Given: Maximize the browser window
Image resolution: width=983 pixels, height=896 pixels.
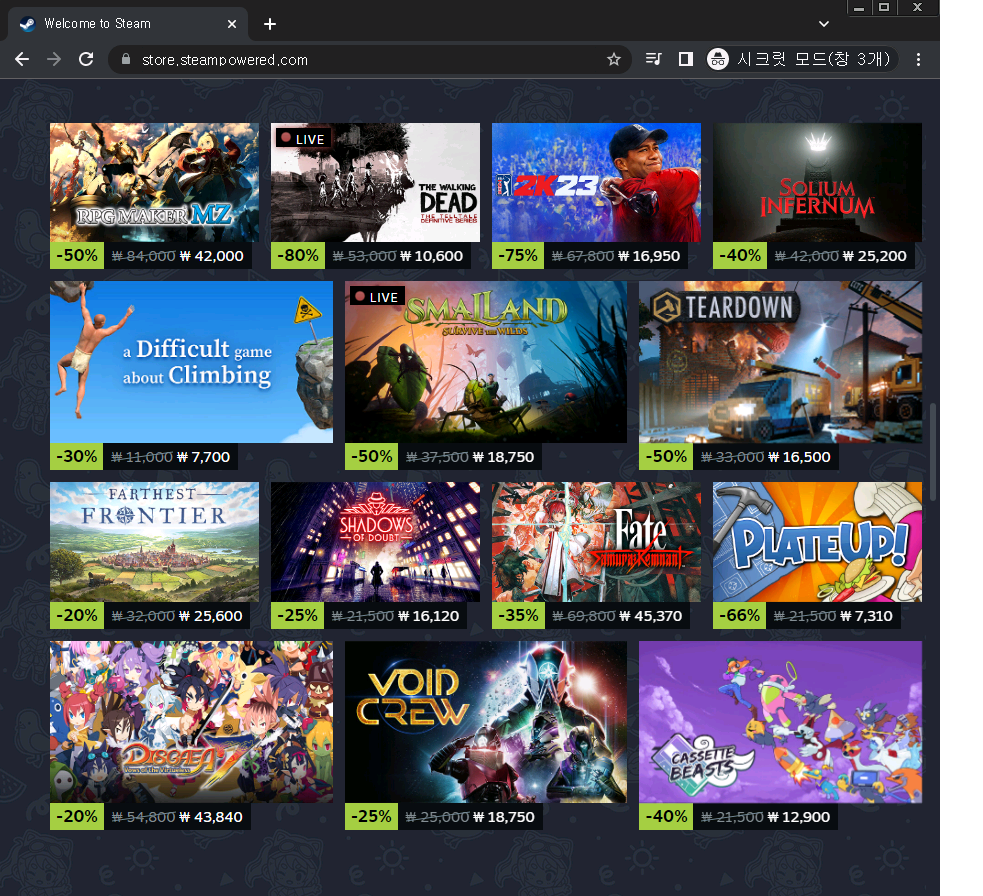Looking at the screenshot, I should coord(884,8).
